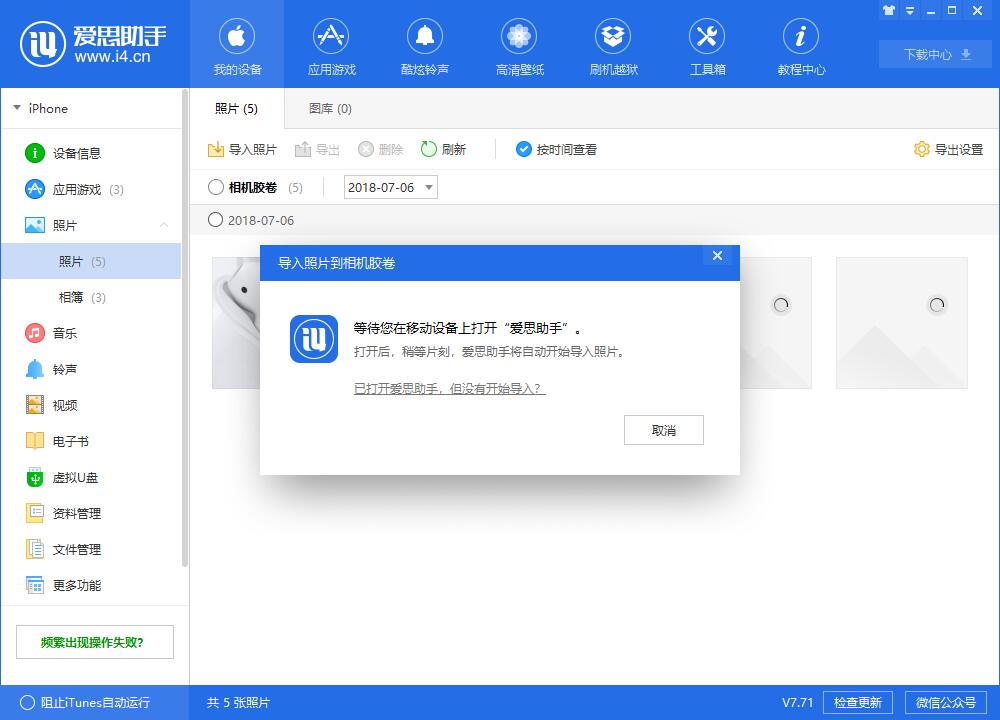Open the 酷炫铃声 section
Image resolution: width=1000 pixels, height=720 pixels.
point(425,45)
